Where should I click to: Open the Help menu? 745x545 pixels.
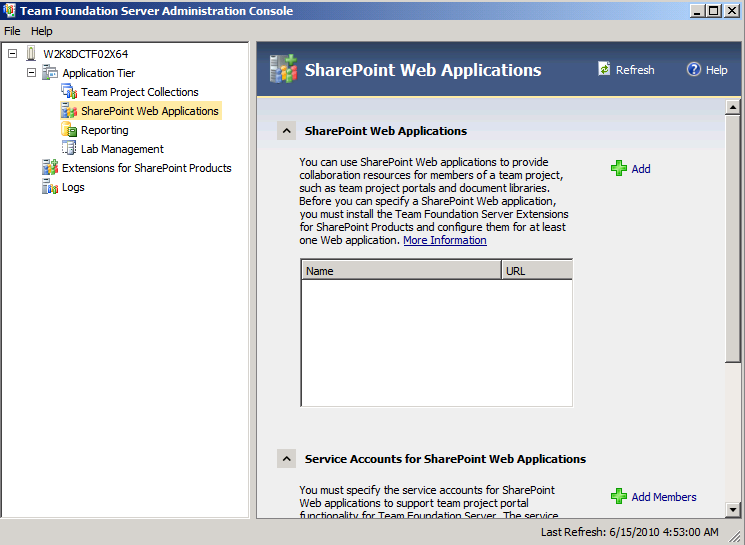point(42,31)
